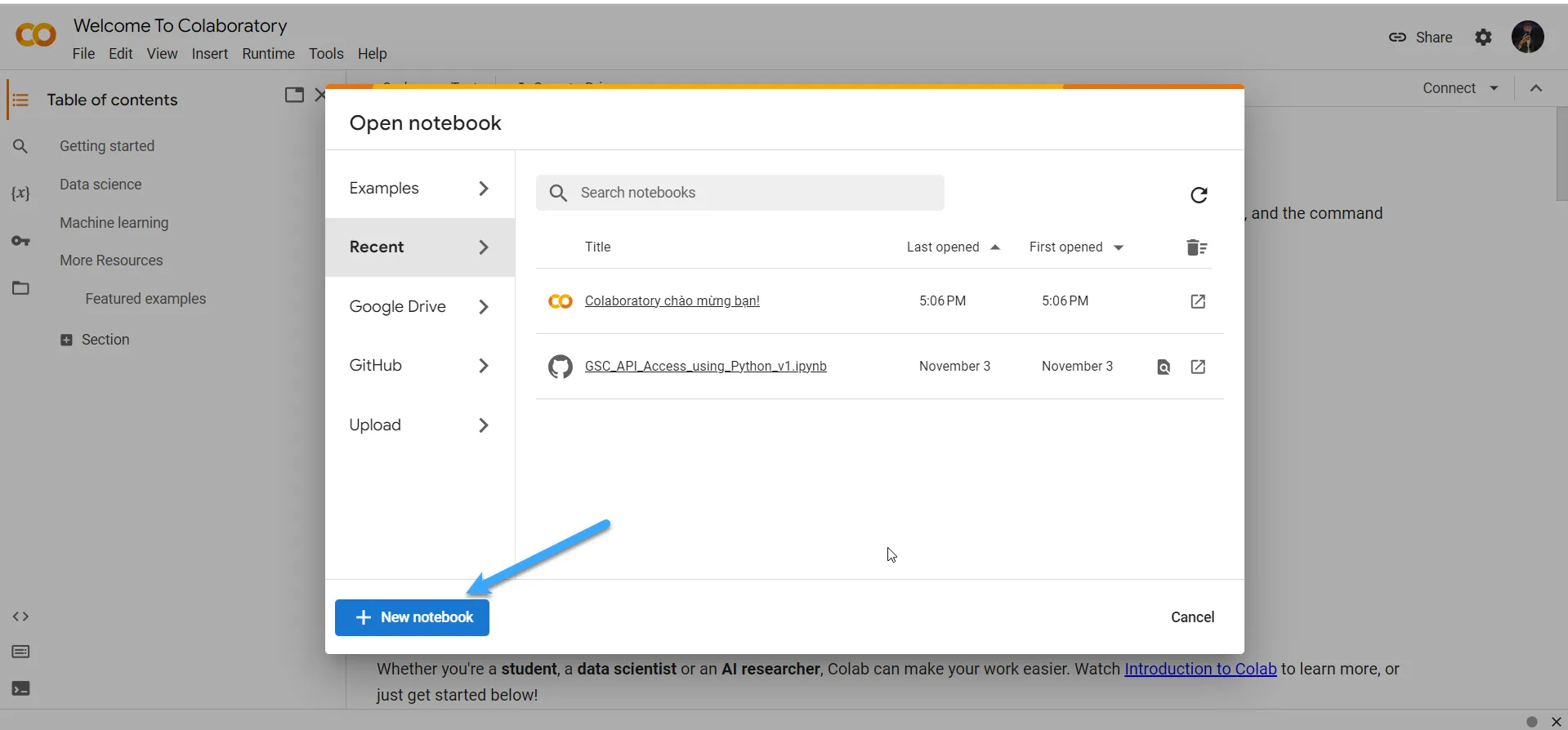Open the Edit menu
The height and width of the screenshot is (730, 1568).
(121, 54)
